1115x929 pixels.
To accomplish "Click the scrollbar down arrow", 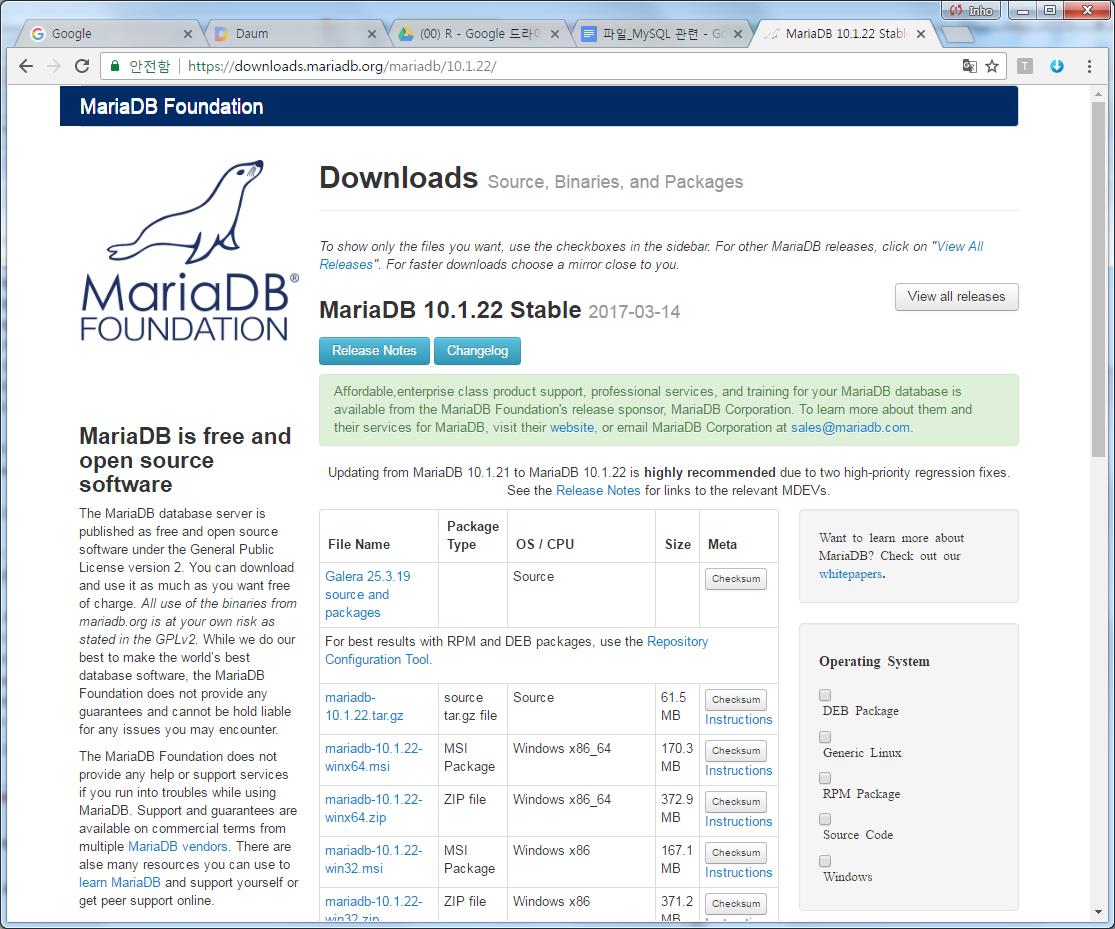I will pyautogui.click(x=1099, y=911).
